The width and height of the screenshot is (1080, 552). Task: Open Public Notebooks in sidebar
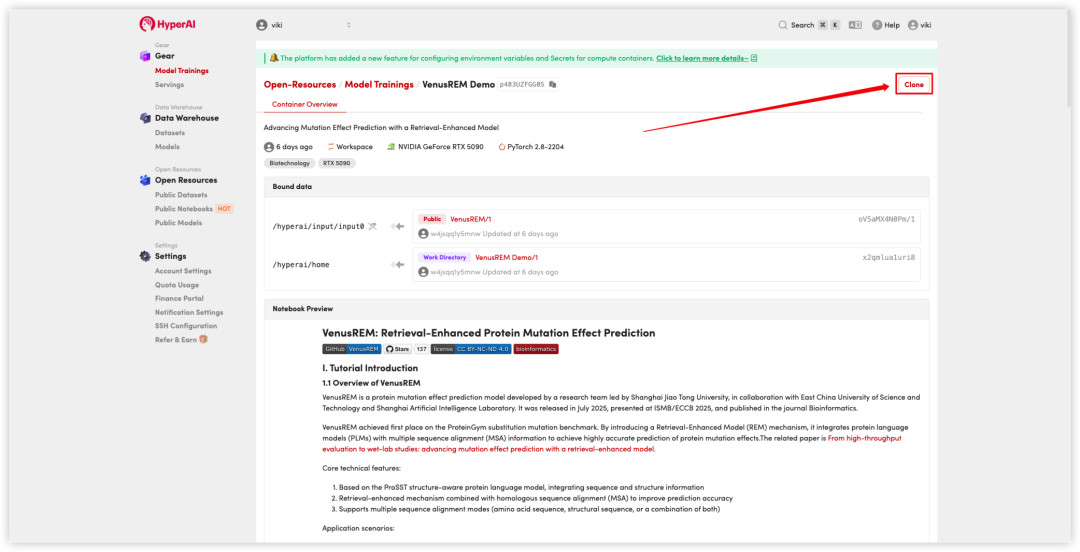coord(184,209)
